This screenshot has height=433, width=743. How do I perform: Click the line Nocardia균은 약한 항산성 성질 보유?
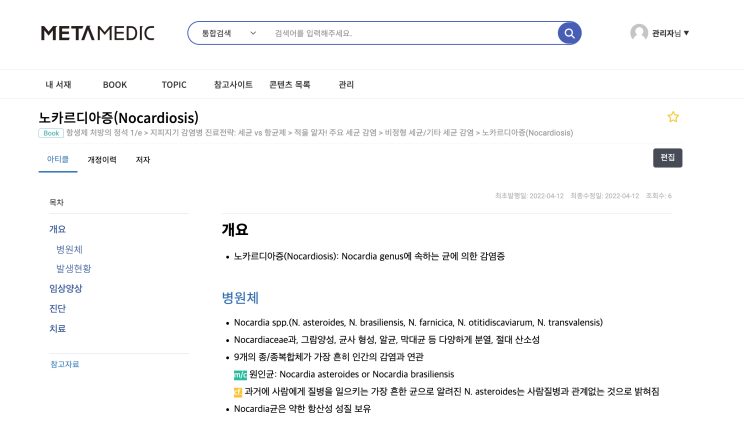pyautogui.click(x=302, y=409)
